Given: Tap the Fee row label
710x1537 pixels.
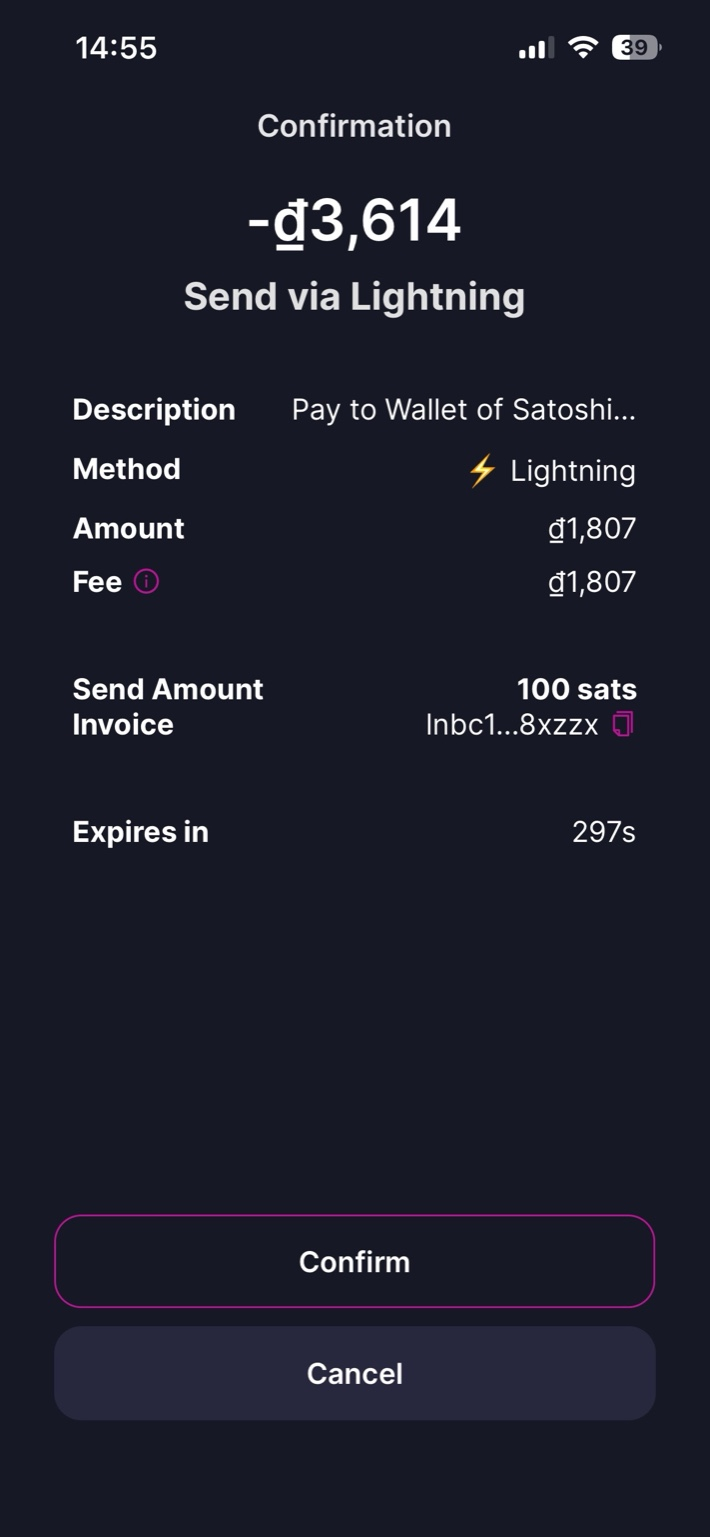Looking at the screenshot, I should (x=97, y=582).
